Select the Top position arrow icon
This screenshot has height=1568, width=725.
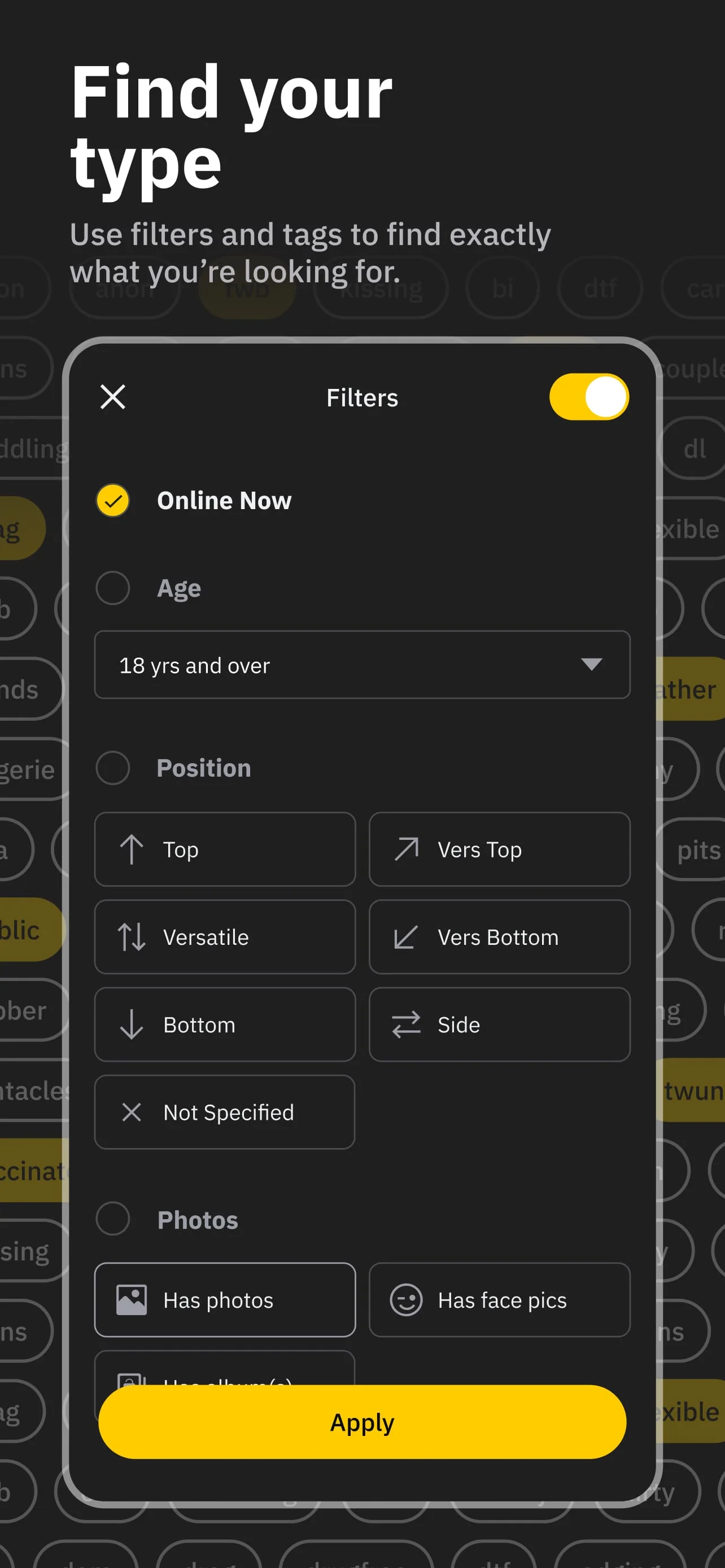(x=132, y=849)
